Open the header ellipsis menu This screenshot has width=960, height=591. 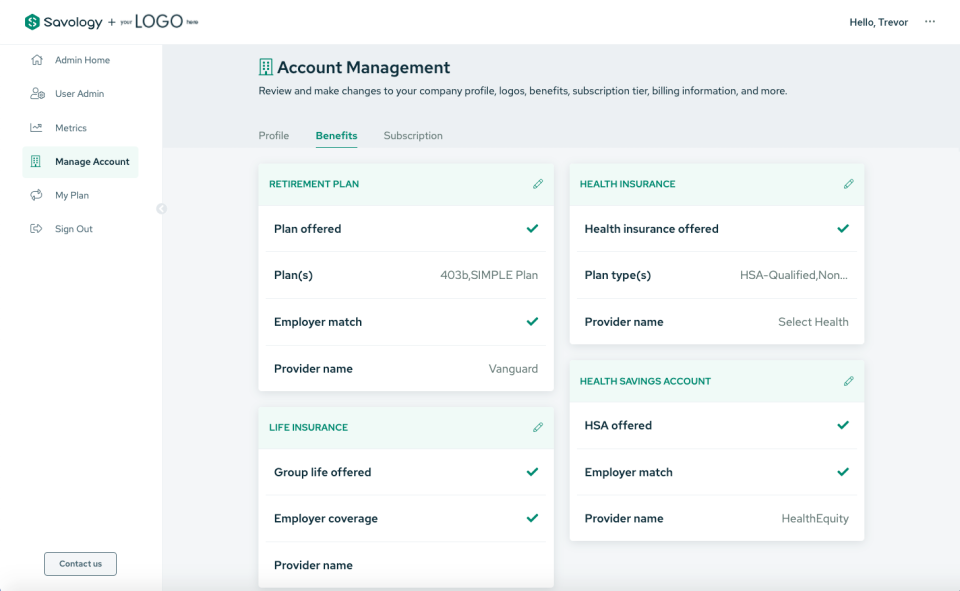point(929,22)
